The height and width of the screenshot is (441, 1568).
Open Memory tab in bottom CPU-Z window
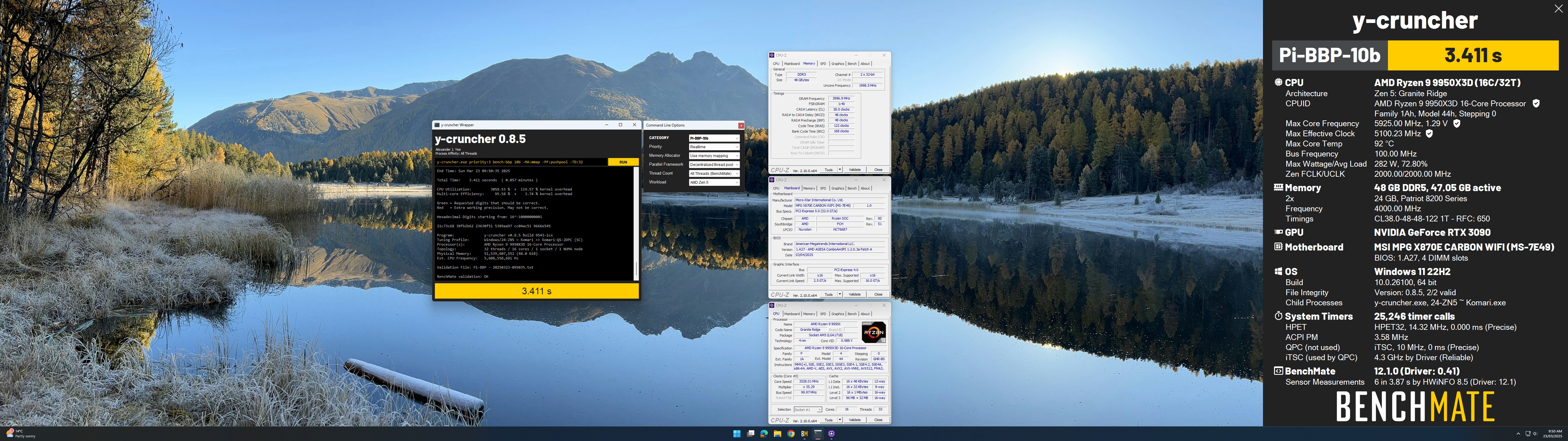point(809,314)
